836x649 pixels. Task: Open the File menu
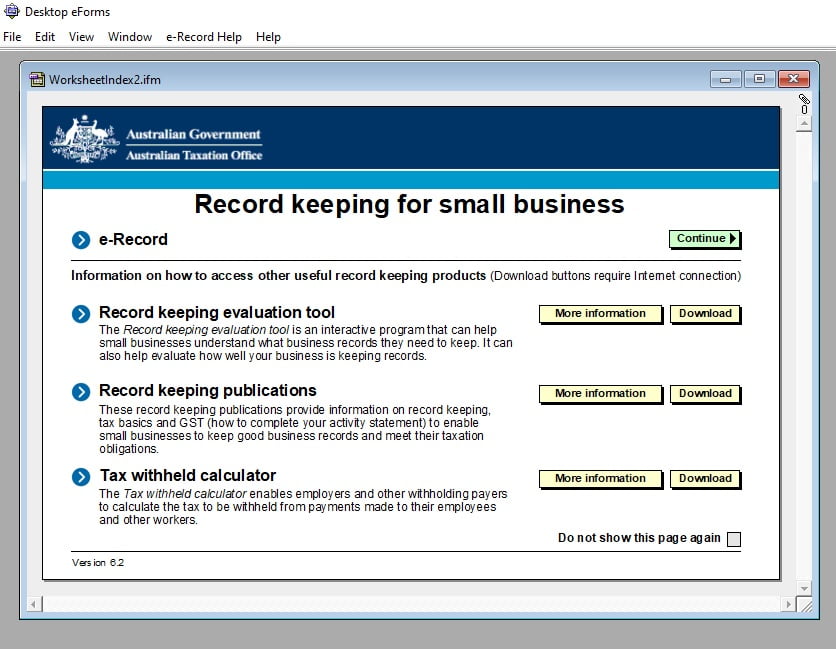(x=11, y=37)
